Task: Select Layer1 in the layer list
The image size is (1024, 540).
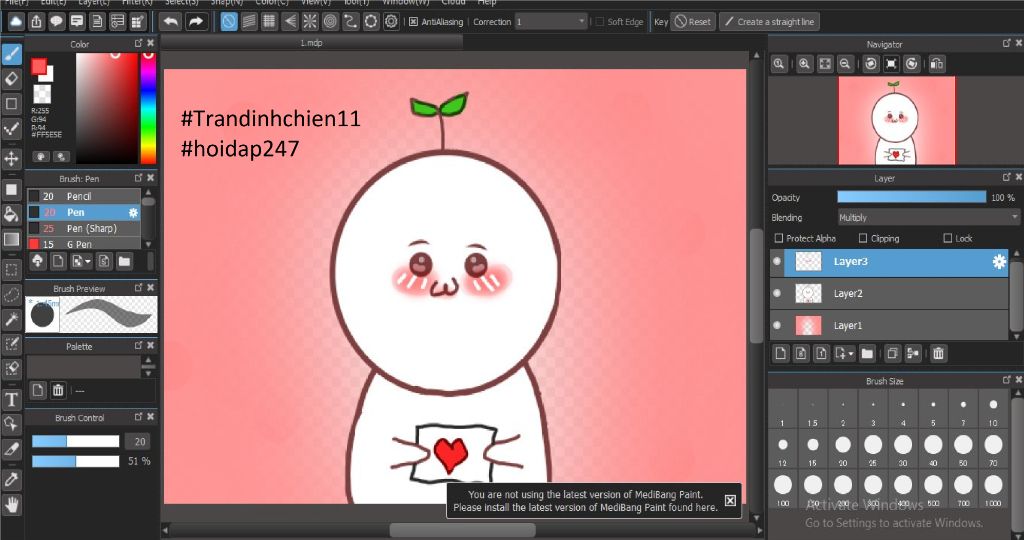Action: pyautogui.click(x=889, y=325)
